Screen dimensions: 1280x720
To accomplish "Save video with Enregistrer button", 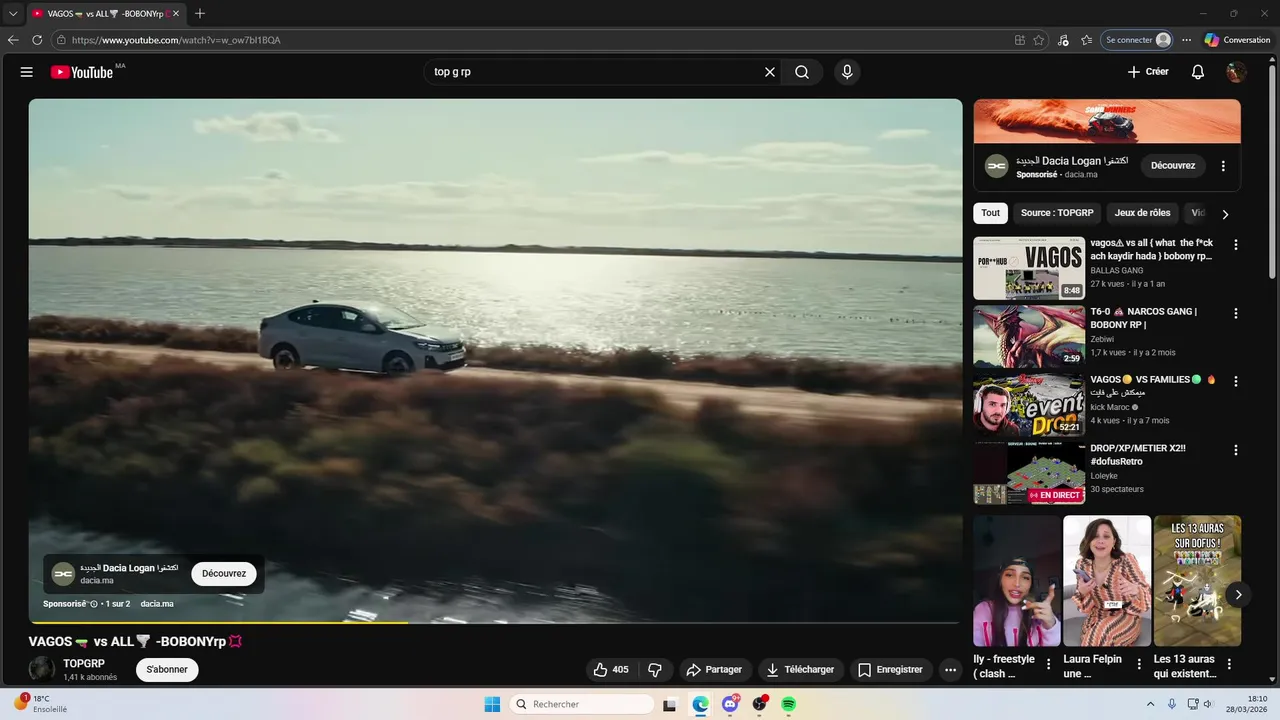I will point(890,669).
